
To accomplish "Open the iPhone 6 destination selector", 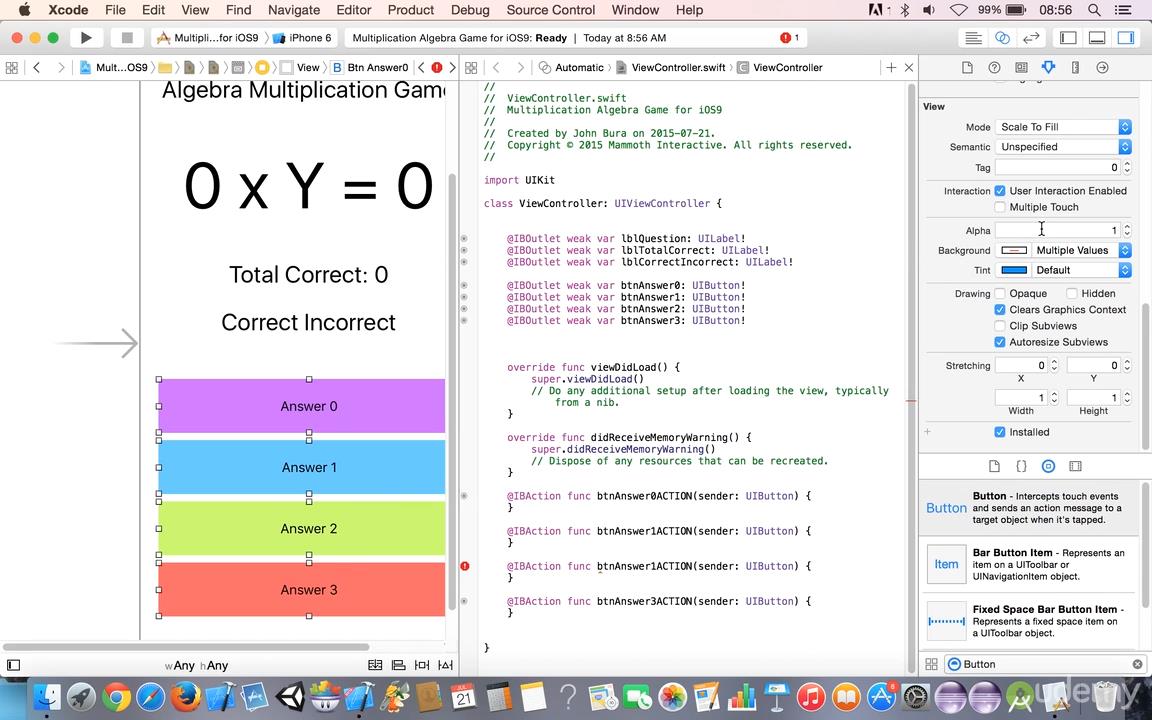I will 303,37.
